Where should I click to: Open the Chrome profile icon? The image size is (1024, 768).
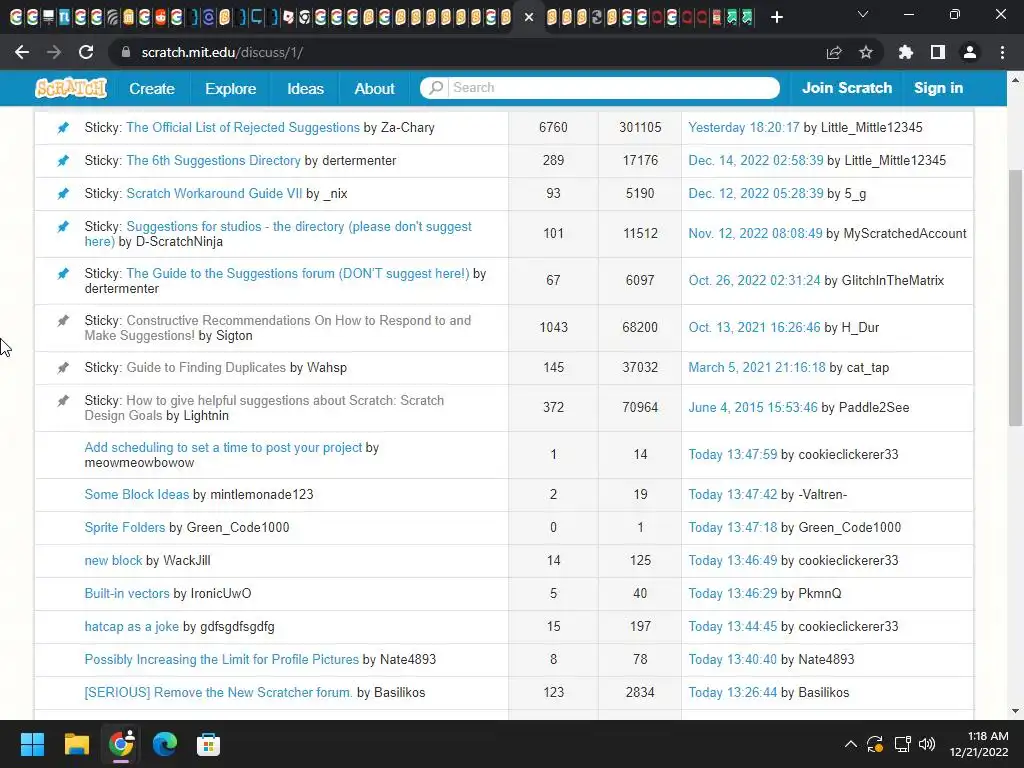(x=970, y=52)
